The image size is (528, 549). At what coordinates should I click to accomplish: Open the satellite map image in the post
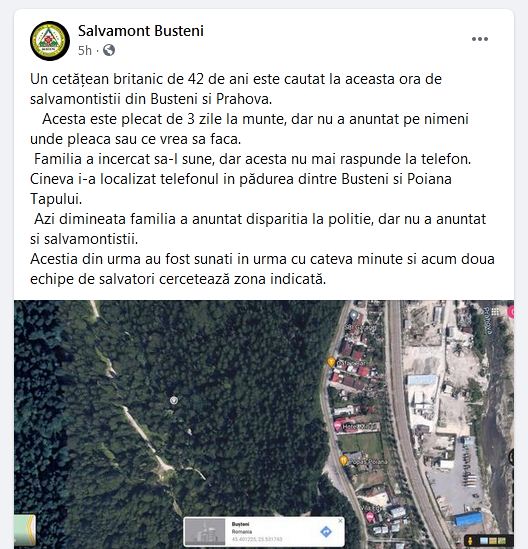[x=264, y=424]
